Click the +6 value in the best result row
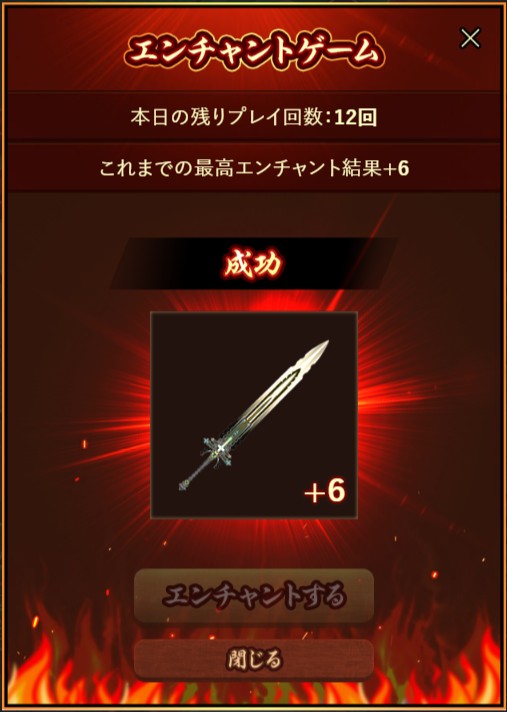Image resolution: width=507 pixels, height=712 pixels. 396,168
